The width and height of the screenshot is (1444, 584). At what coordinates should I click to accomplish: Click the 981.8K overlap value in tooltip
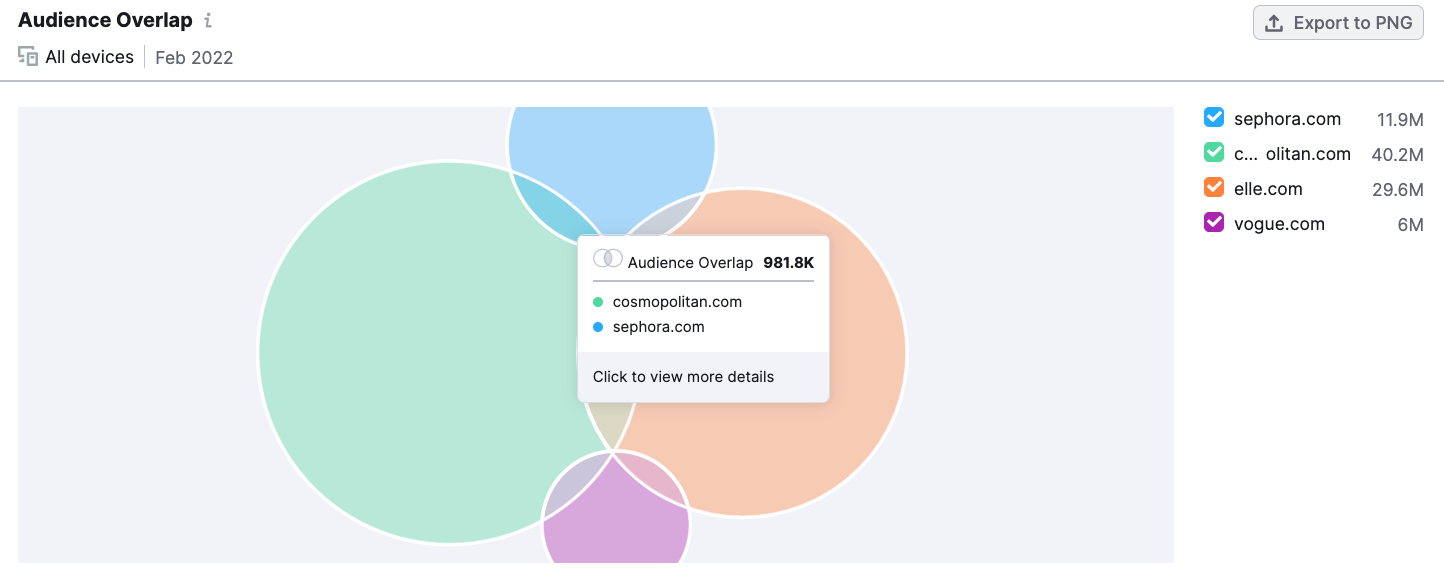click(x=788, y=262)
